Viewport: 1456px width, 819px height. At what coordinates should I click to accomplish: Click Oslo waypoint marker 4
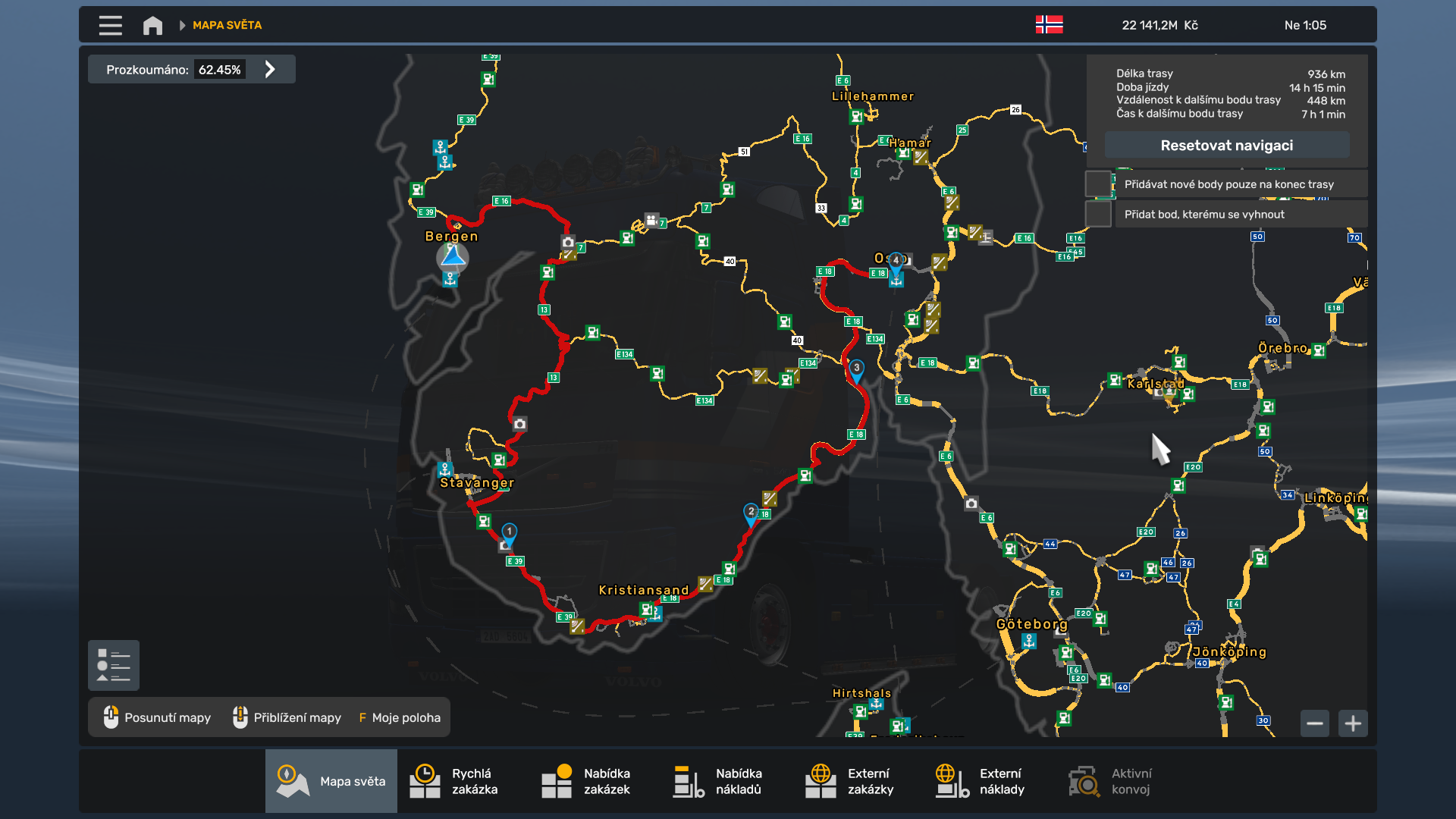[896, 262]
